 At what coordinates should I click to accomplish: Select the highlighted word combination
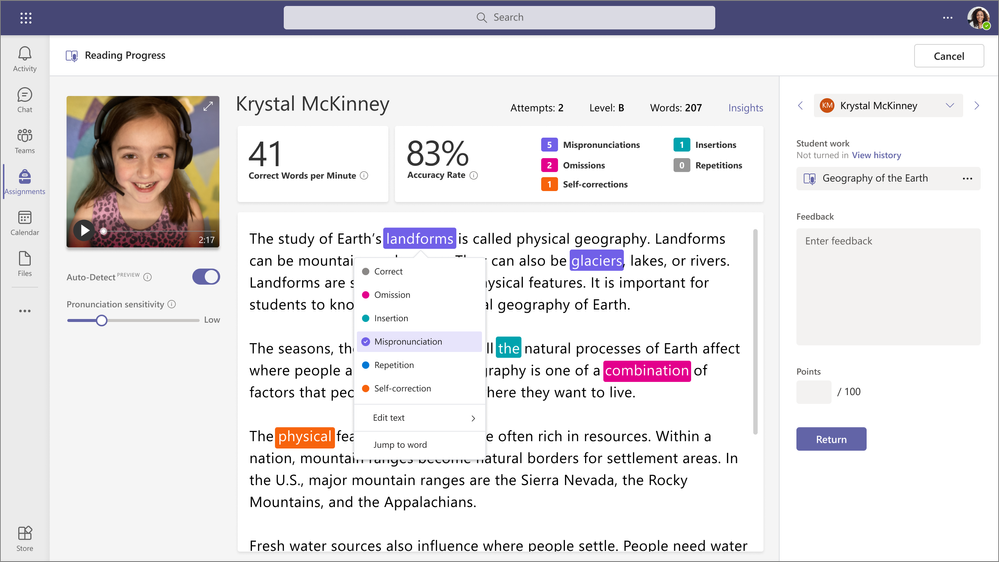pos(647,370)
